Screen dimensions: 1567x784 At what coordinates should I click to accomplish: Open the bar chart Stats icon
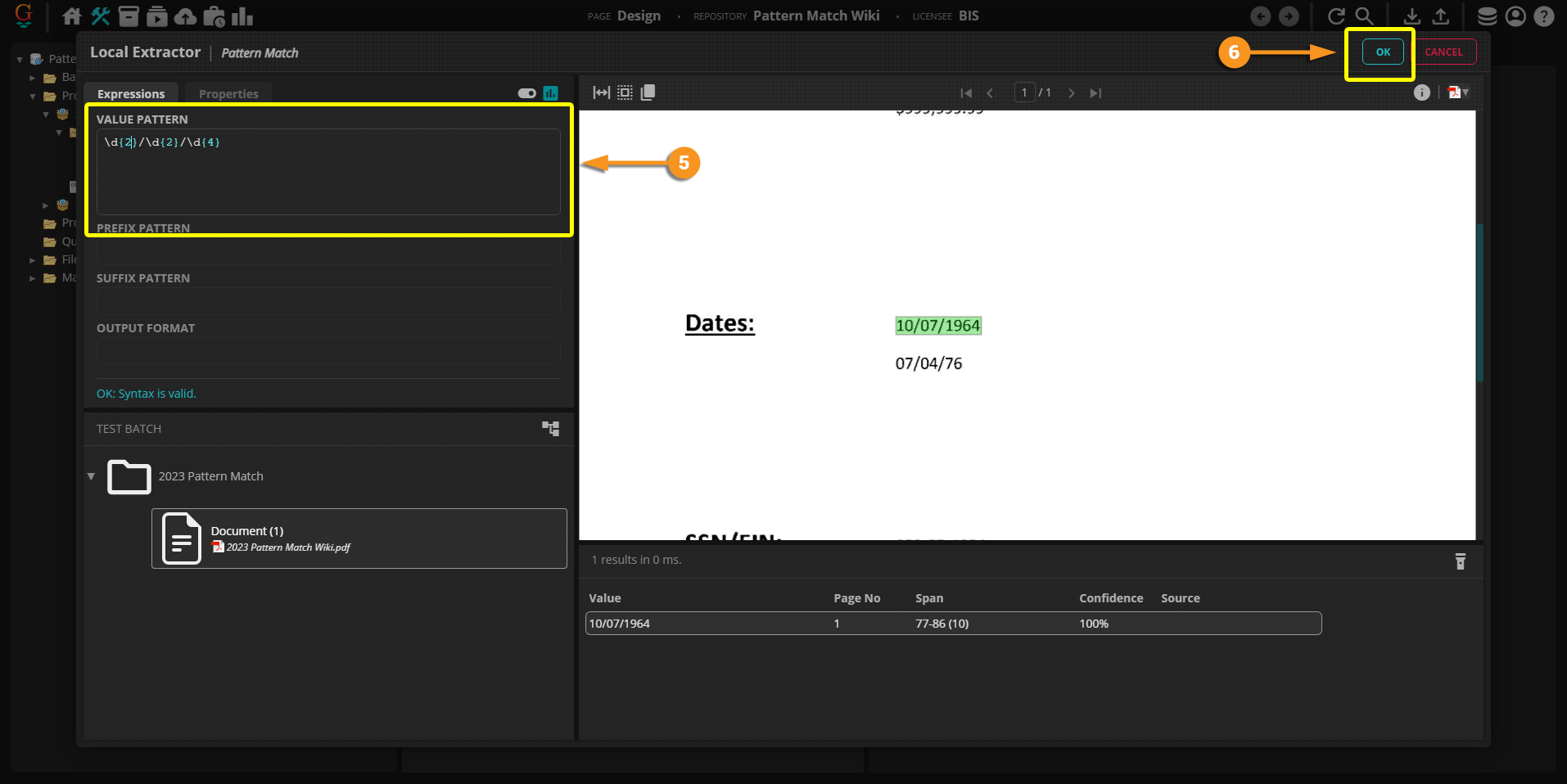242,16
